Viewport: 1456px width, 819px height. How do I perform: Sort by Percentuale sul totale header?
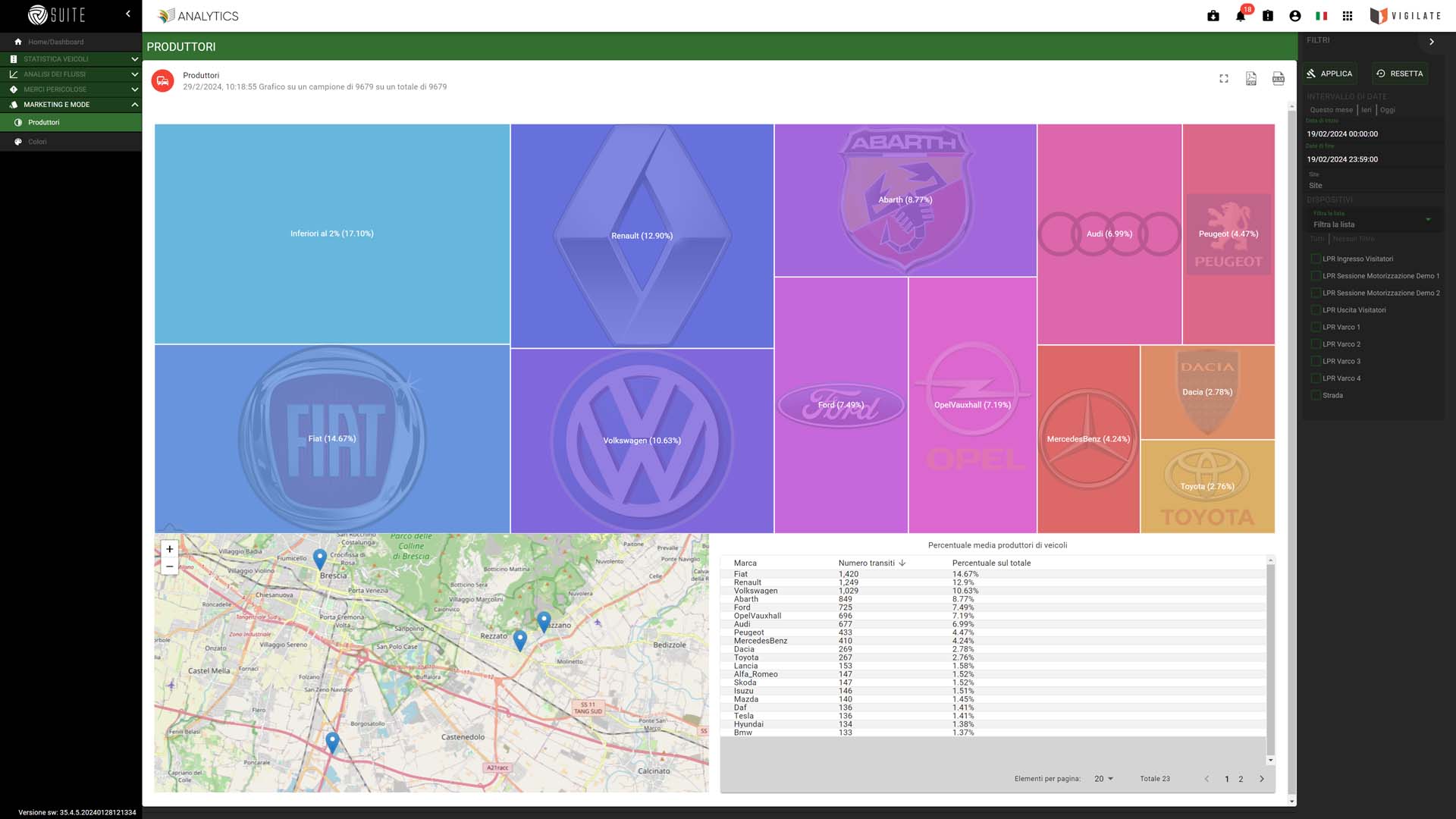pyautogui.click(x=991, y=563)
